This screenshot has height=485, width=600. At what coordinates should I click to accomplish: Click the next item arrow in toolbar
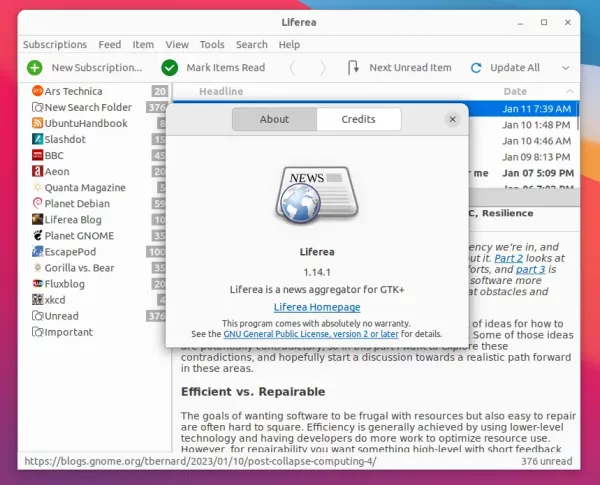pyautogui.click(x=323, y=68)
